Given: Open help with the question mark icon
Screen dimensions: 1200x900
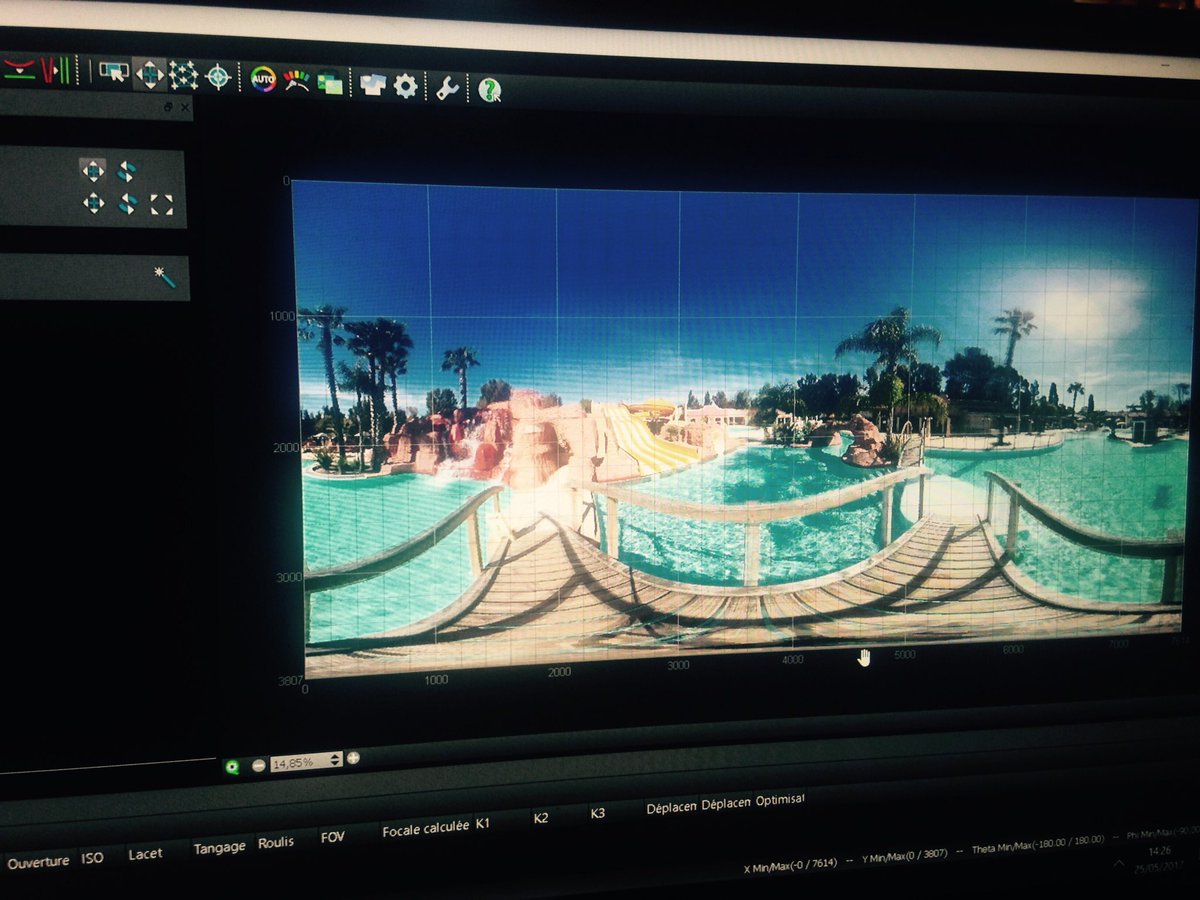Looking at the screenshot, I should click(489, 90).
